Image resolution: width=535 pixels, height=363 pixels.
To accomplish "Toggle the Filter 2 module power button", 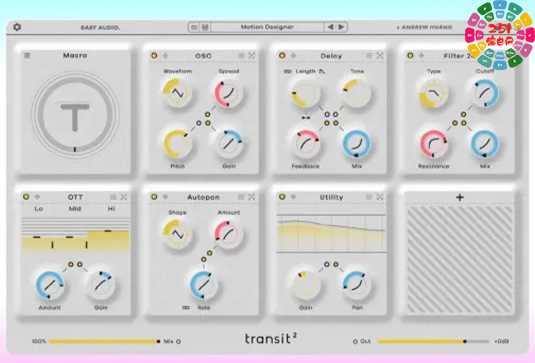I will click(410, 55).
